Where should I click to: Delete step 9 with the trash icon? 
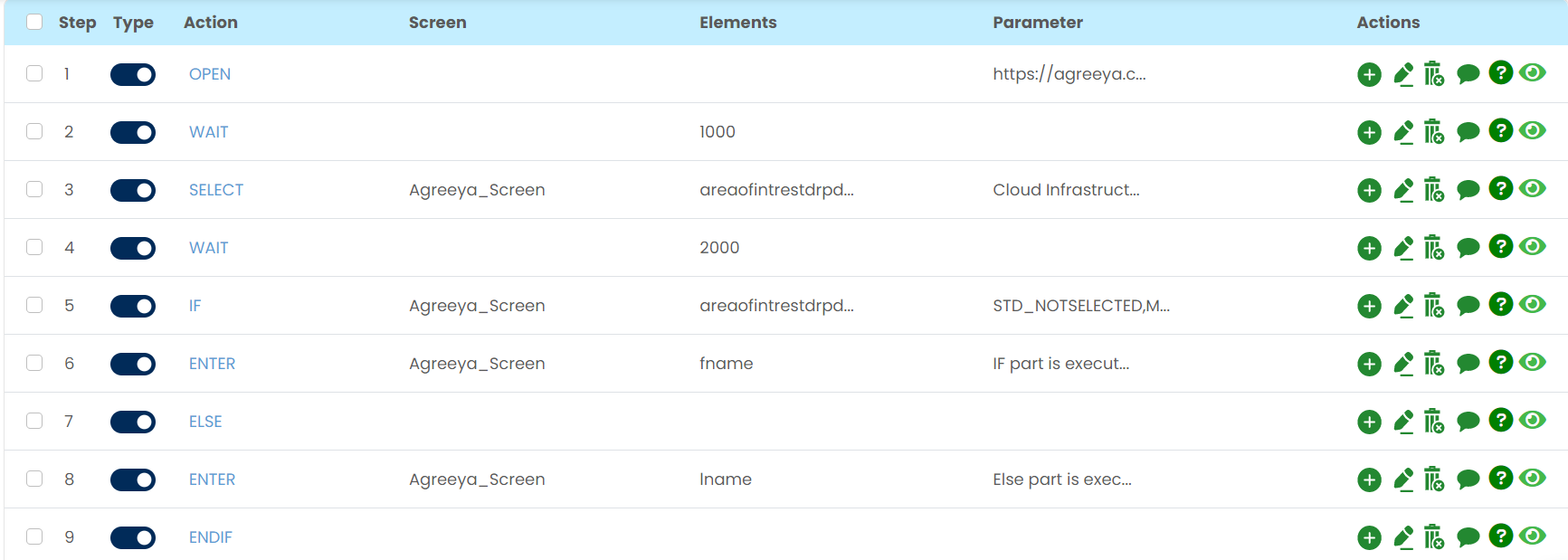click(x=1434, y=537)
